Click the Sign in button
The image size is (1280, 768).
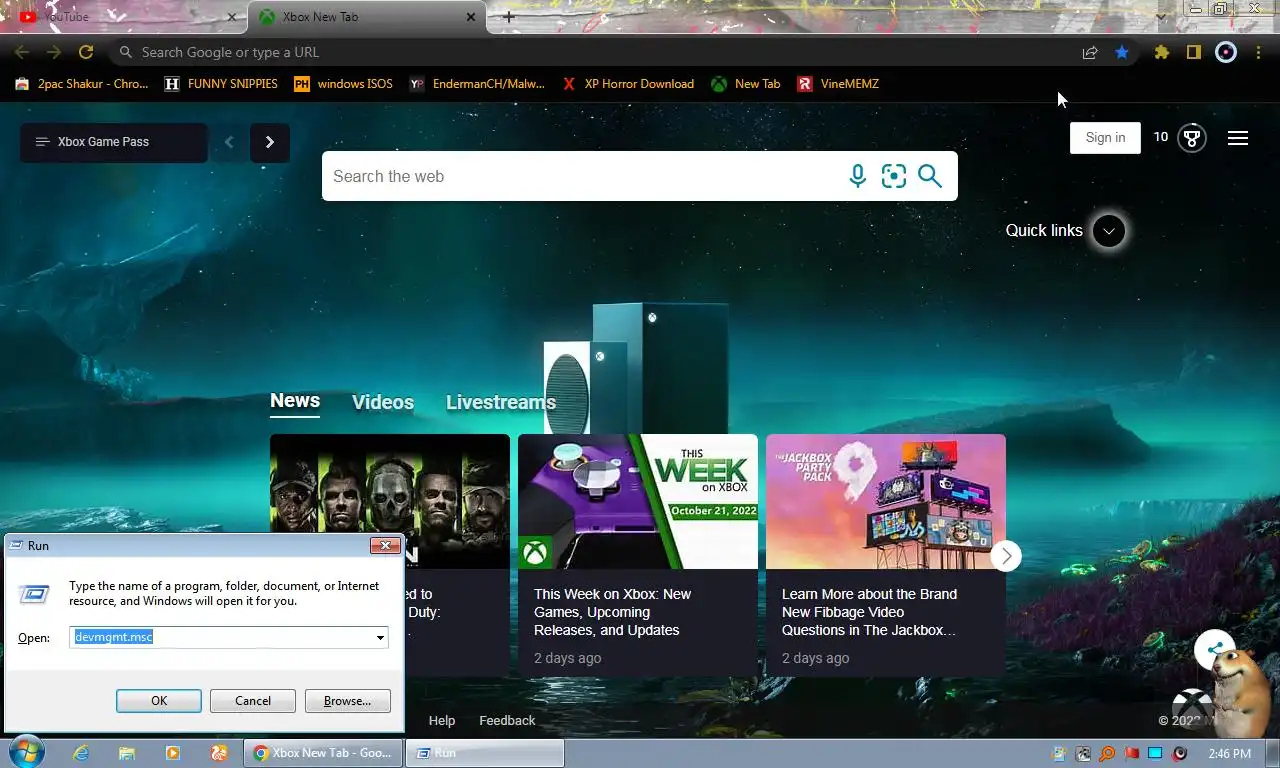pyautogui.click(x=1105, y=138)
